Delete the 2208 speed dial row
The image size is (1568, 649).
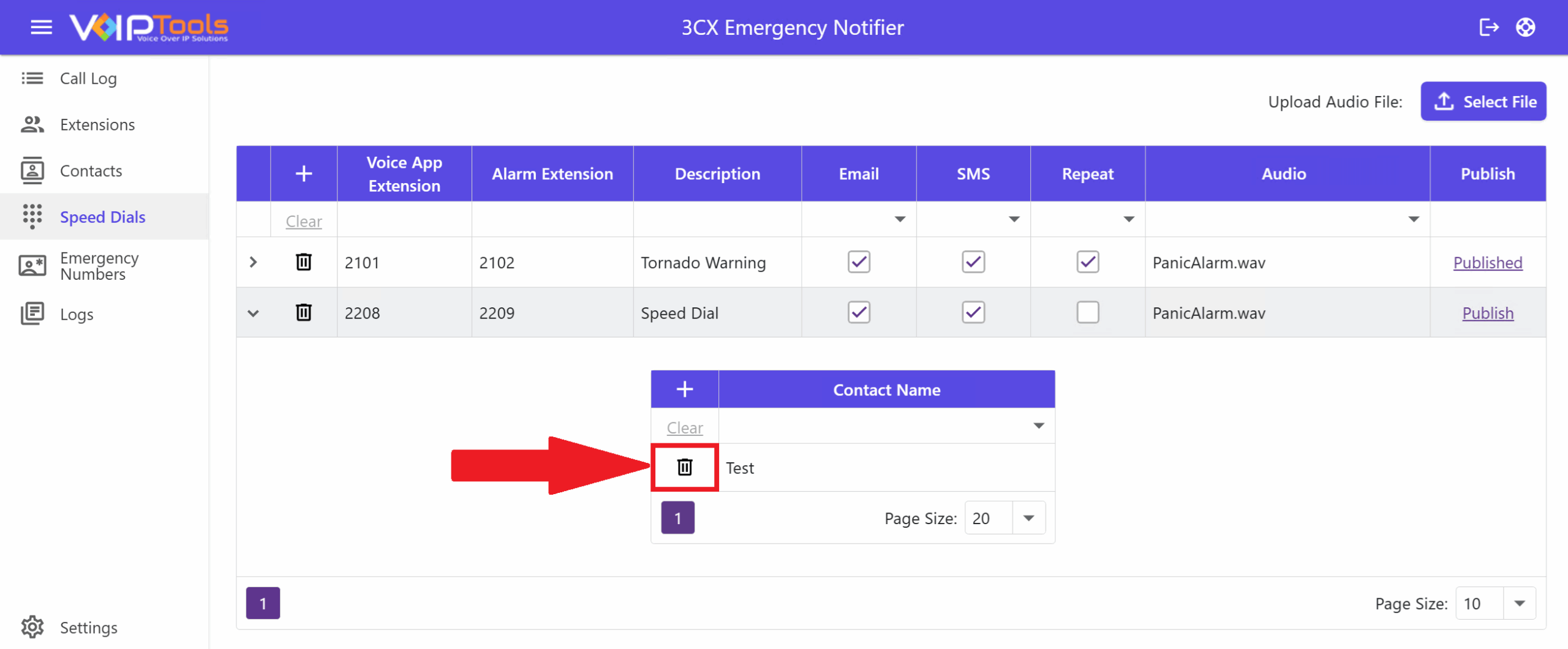[304, 313]
